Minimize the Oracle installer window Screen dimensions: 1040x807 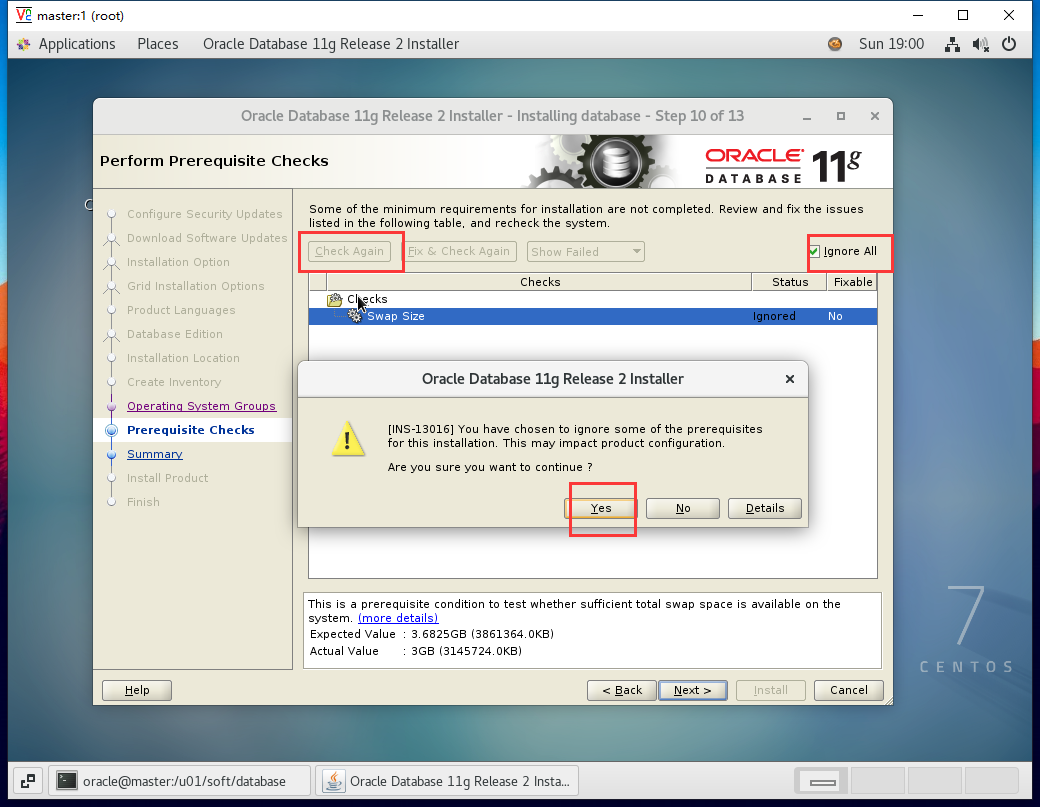click(x=807, y=117)
